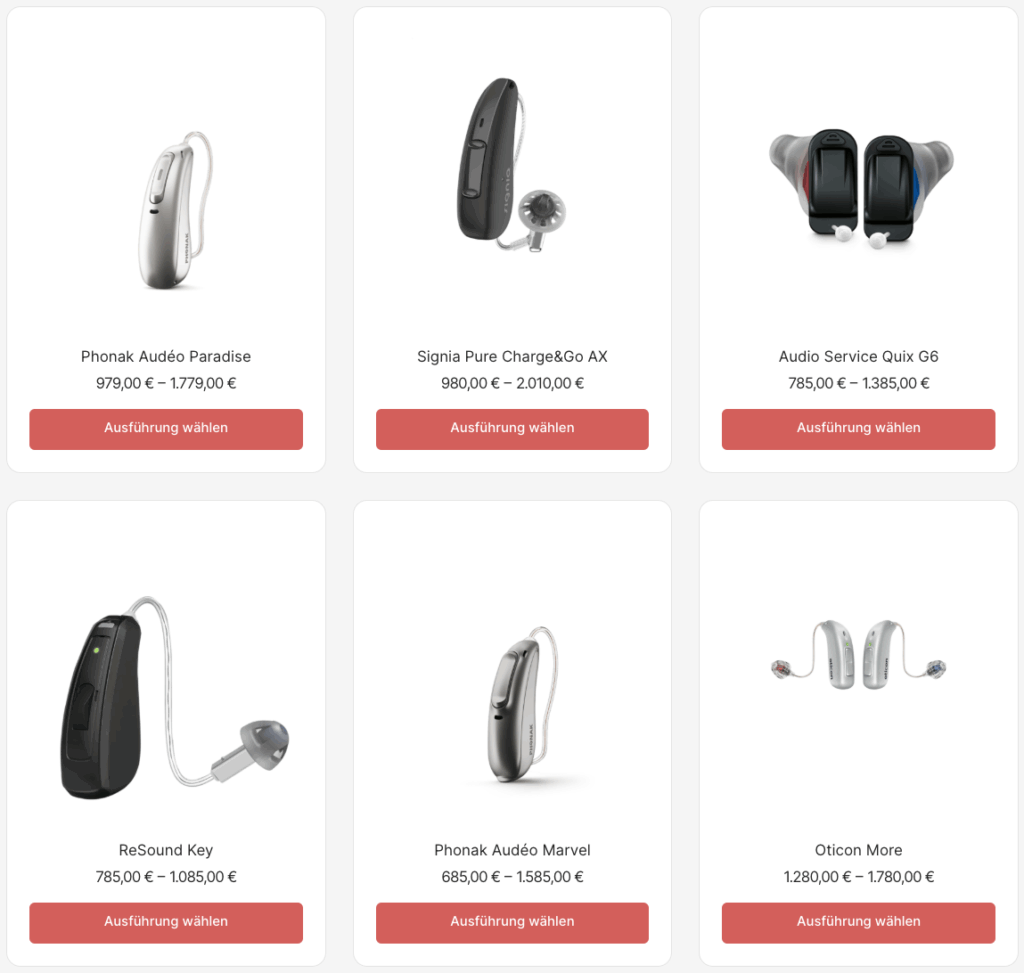This screenshot has width=1024, height=973.
Task: Click Ausführung wählen for Oticon More
Action: [x=858, y=923]
